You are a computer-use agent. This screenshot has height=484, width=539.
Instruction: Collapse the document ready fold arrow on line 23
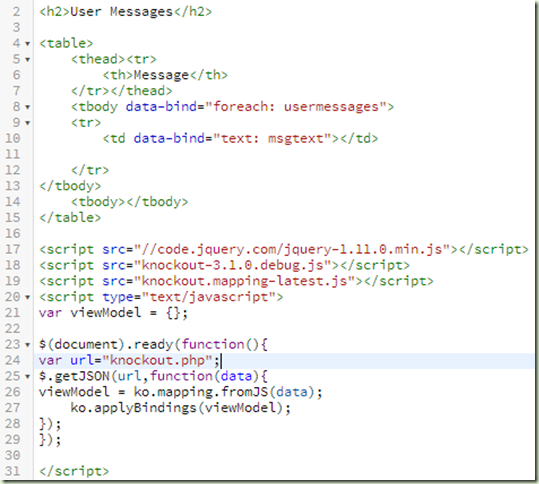(28, 345)
